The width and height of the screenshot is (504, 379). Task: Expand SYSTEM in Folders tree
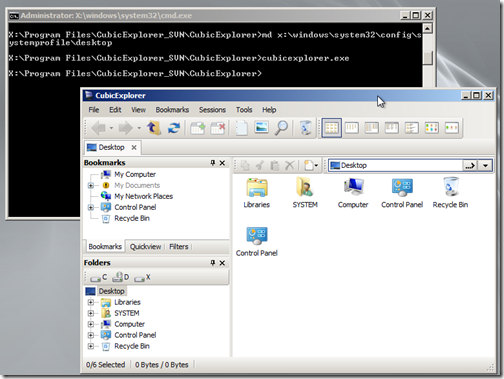[x=91, y=313]
